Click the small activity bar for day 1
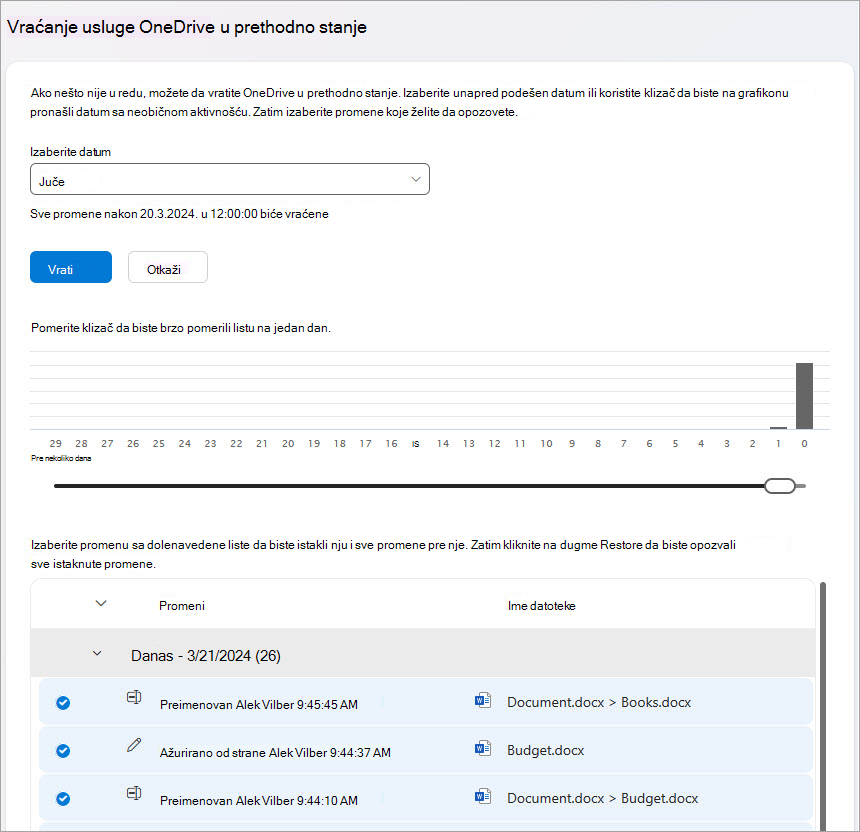This screenshot has height=832, width=860. [778, 428]
